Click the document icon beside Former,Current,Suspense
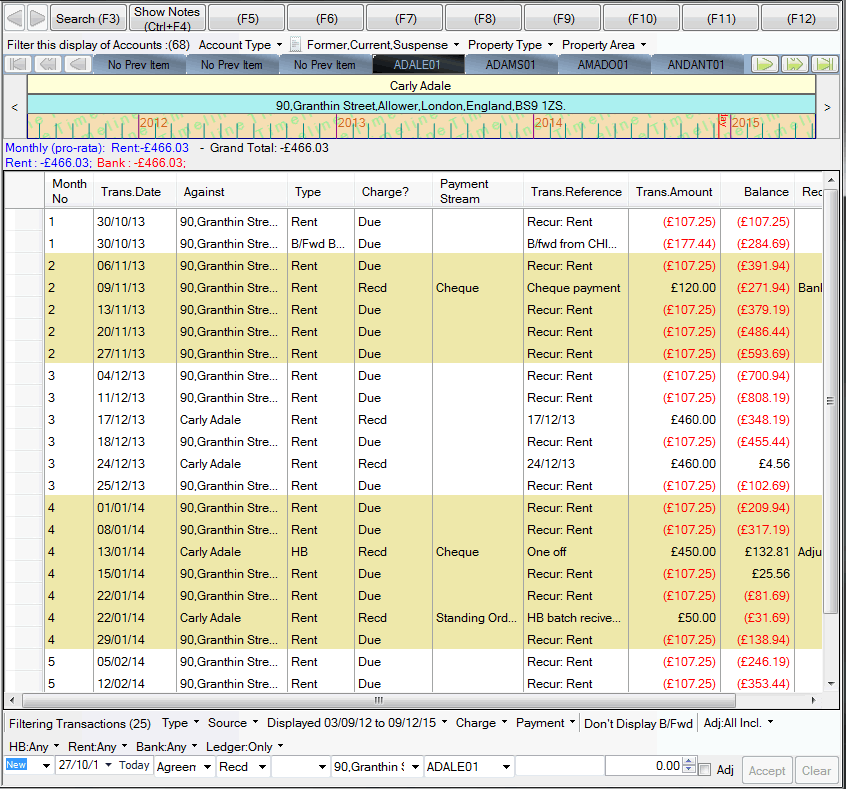 (295, 45)
